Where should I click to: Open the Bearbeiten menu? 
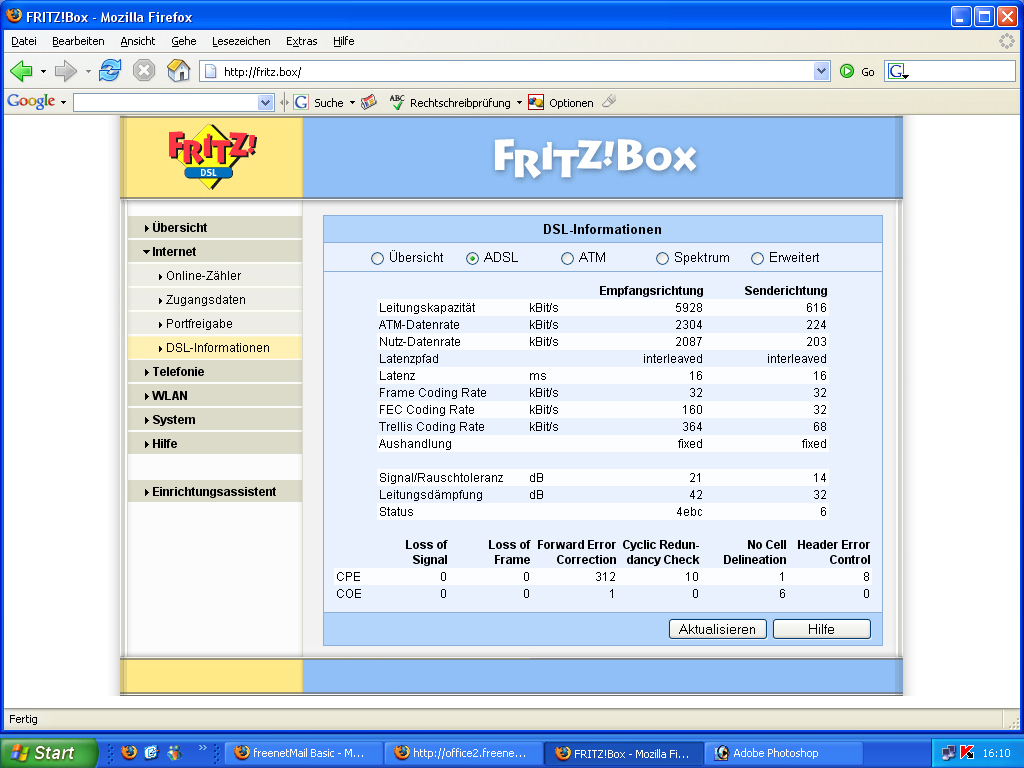click(x=78, y=41)
